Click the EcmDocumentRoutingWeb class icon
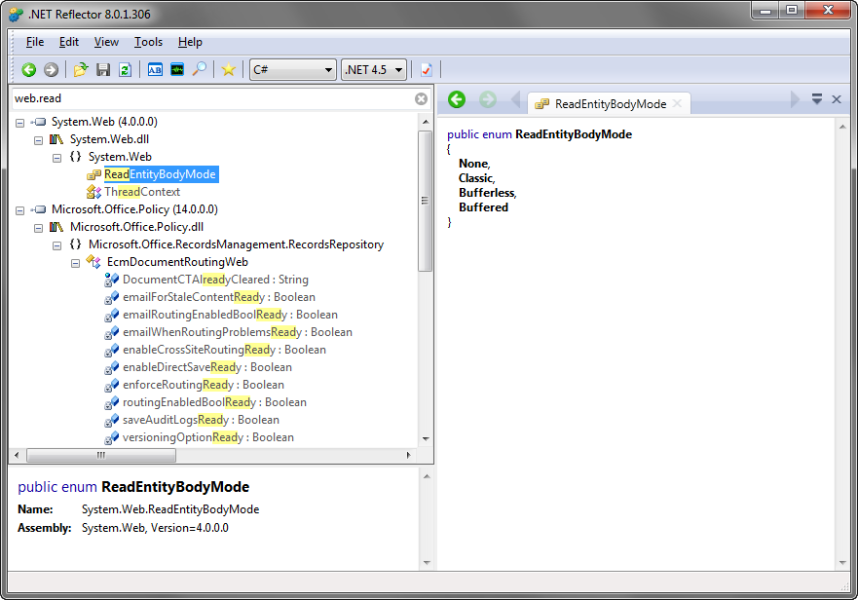 point(94,262)
